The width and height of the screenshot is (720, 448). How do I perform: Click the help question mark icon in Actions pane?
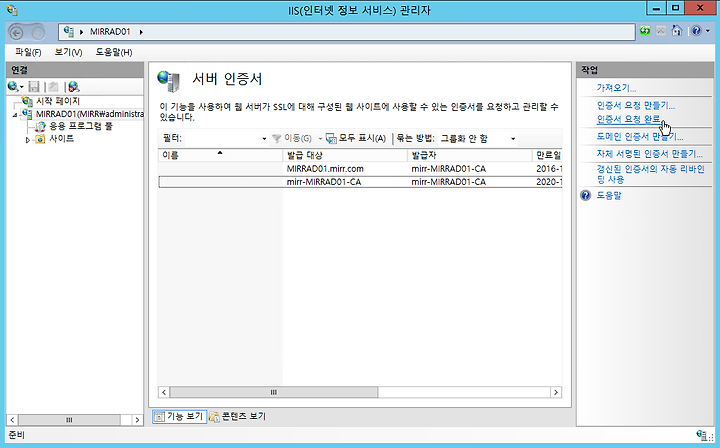[585, 196]
